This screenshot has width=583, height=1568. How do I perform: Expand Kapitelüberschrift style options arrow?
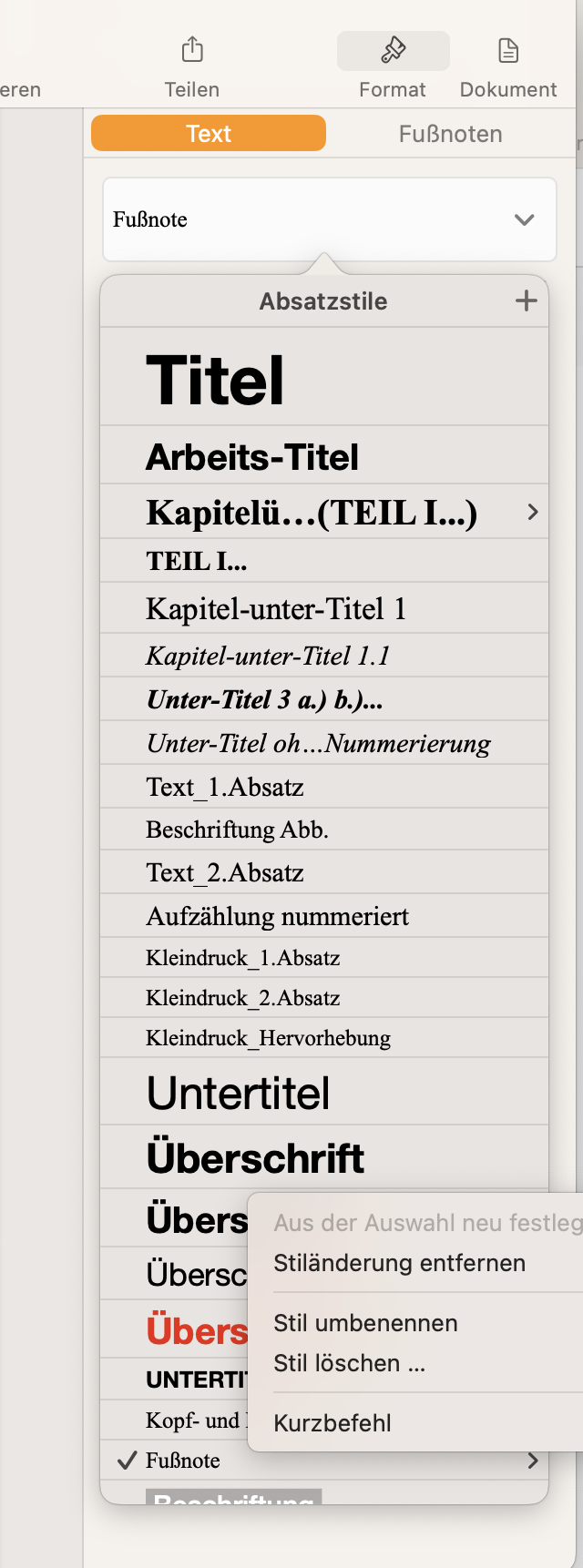(533, 513)
